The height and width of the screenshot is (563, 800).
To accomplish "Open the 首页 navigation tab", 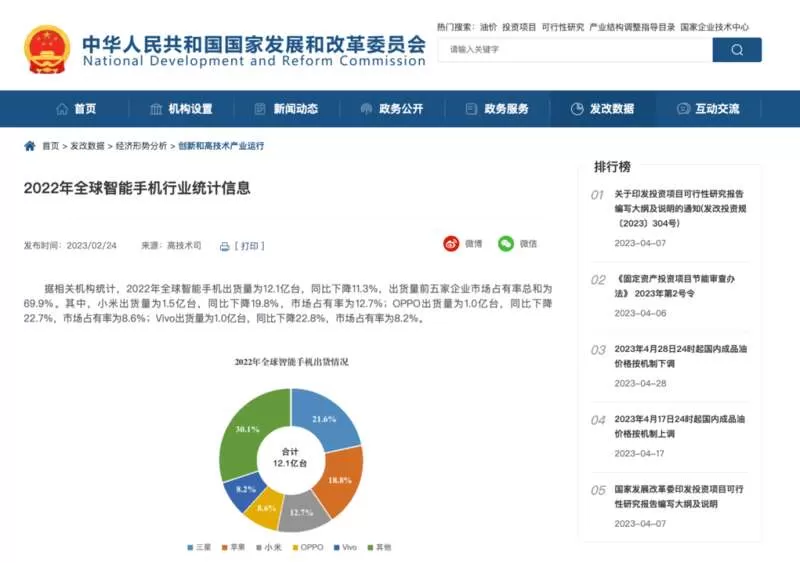I will click(x=76, y=109).
